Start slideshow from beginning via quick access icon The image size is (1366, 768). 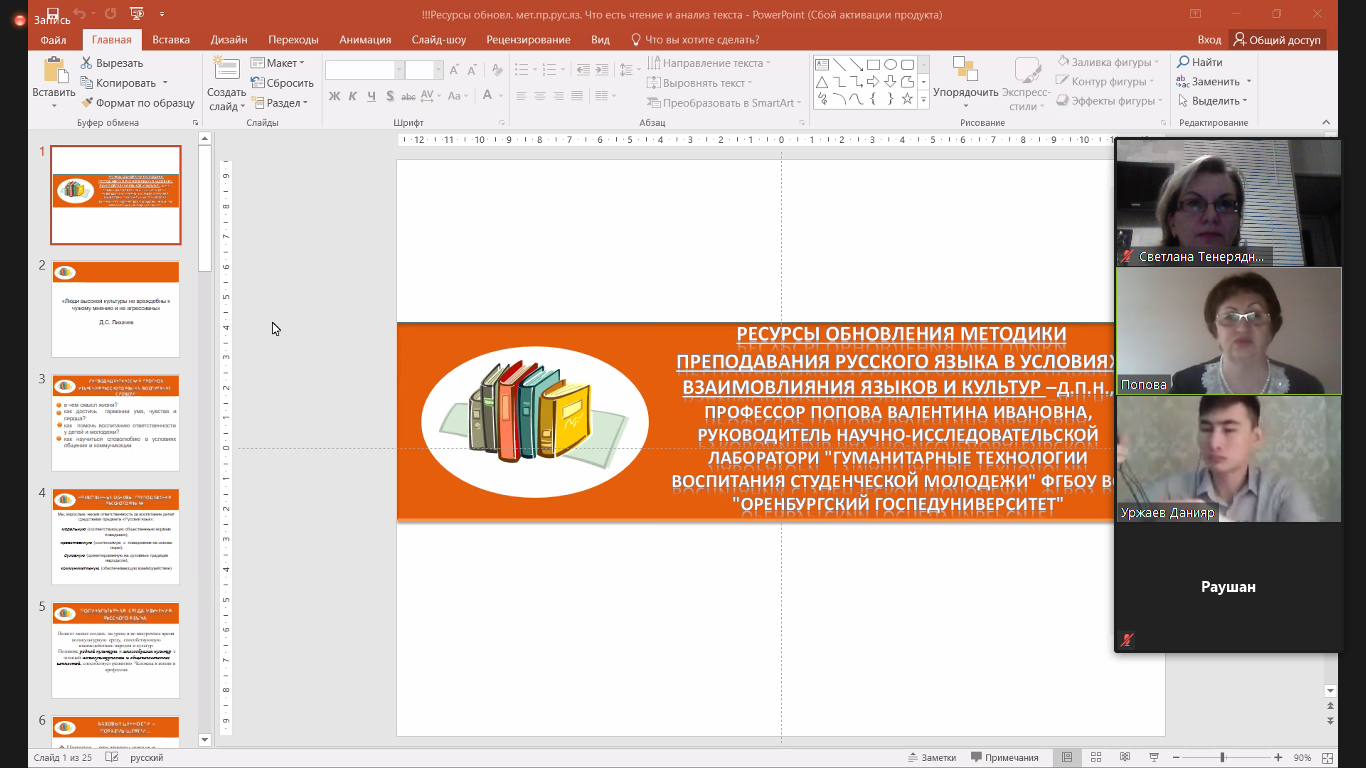[135, 14]
